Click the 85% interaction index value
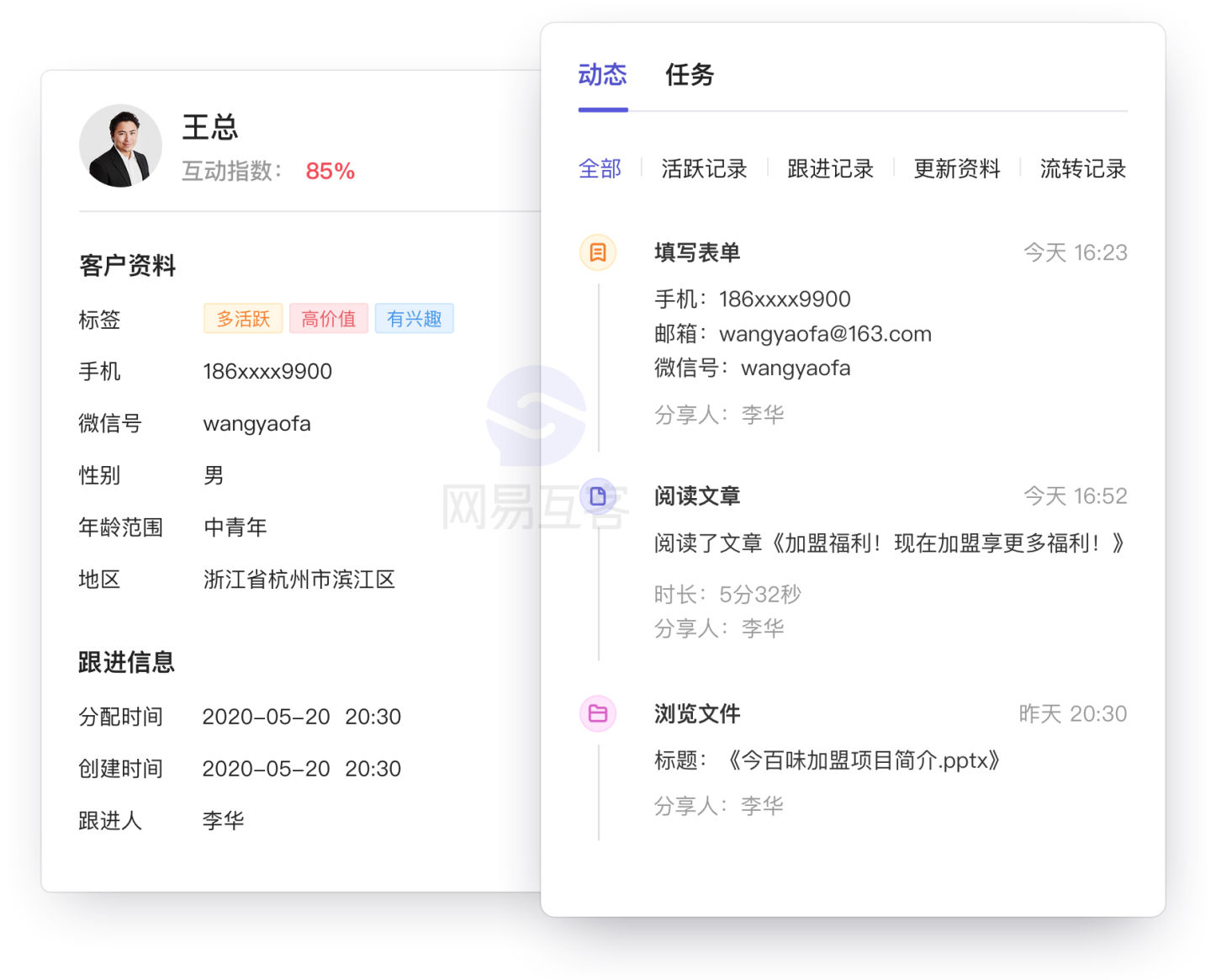This screenshot has height=980, width=1211. point(330,172)
